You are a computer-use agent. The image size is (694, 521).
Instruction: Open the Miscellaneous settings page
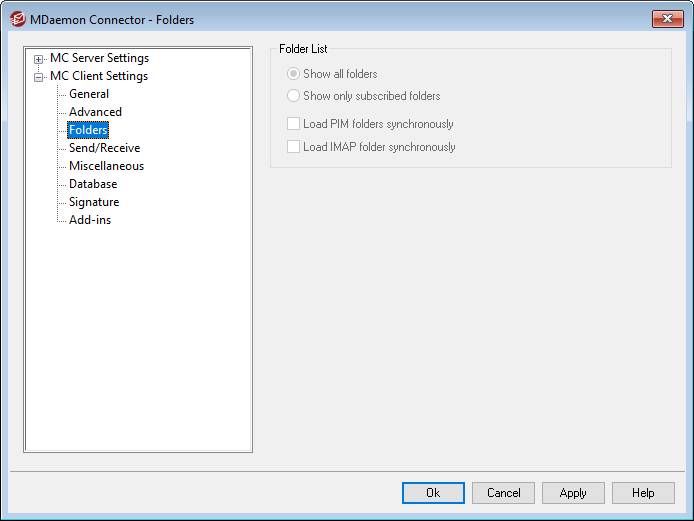pos(106,166)
